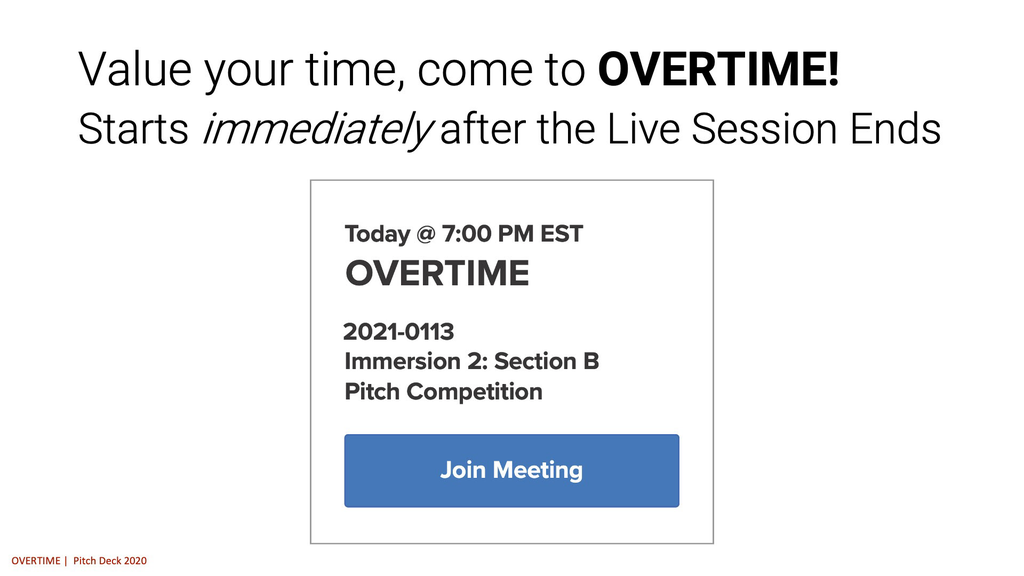
Task: Click the OVERTIME | Pitch Deck 2020 footer
Action: tap(80, 561)
